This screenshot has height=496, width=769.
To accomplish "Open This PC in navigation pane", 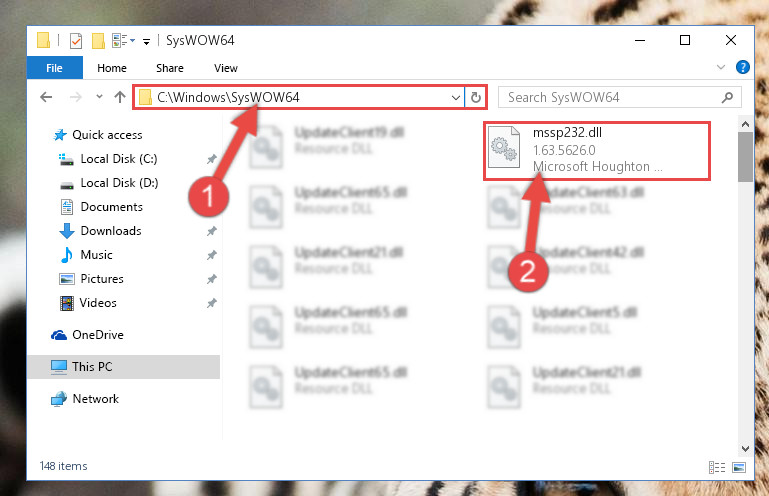I will coord(92,366).
